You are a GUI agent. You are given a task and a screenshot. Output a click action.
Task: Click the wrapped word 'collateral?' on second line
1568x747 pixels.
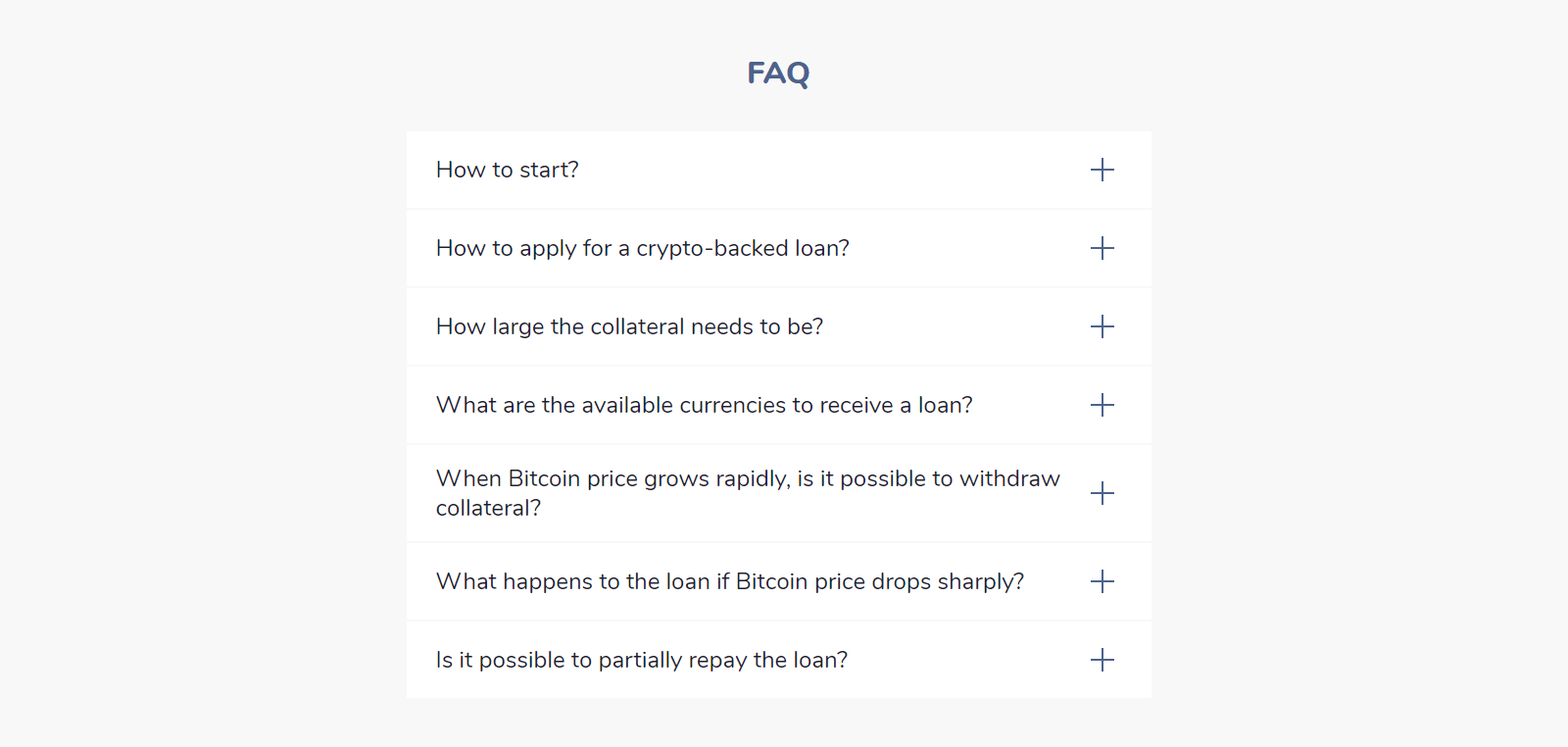click(488, 508)
